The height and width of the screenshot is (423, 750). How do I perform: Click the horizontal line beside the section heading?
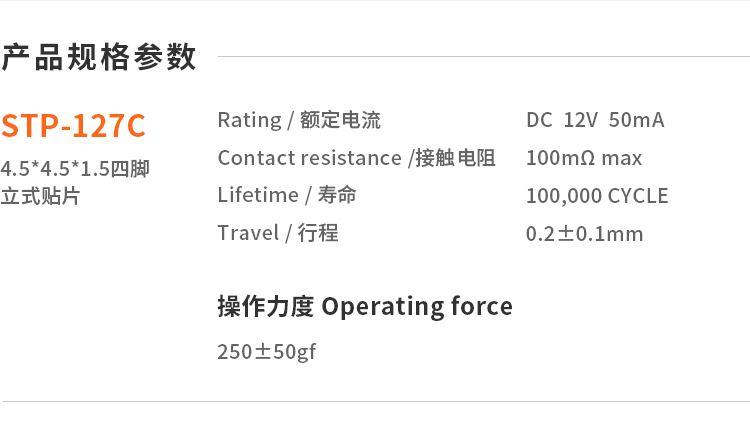484,56
